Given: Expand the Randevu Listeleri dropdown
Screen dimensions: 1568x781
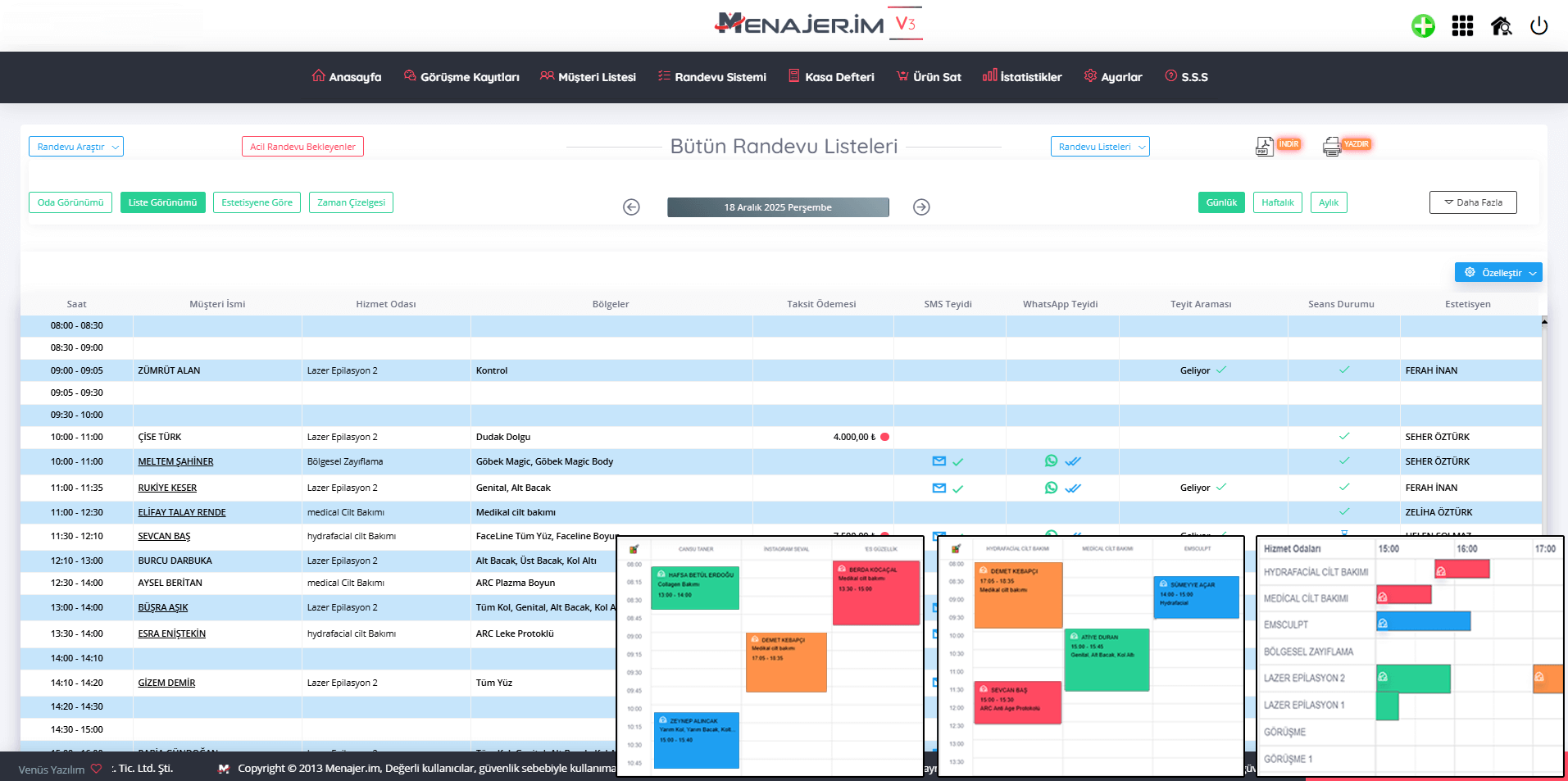Looking at the screenshot, I should [1100, 147].
